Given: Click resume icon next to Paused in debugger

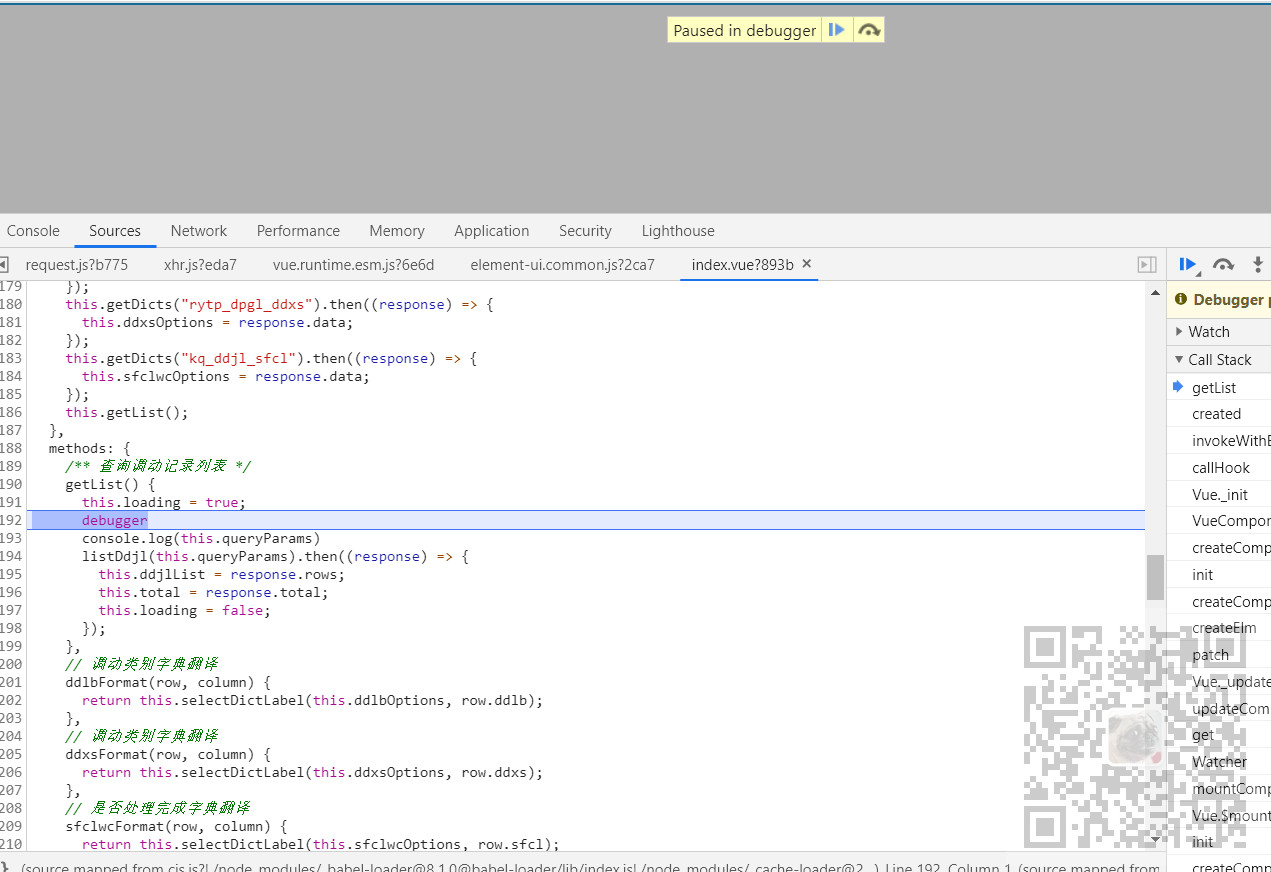Looking at the screenshot, I should tap(836, 29).
